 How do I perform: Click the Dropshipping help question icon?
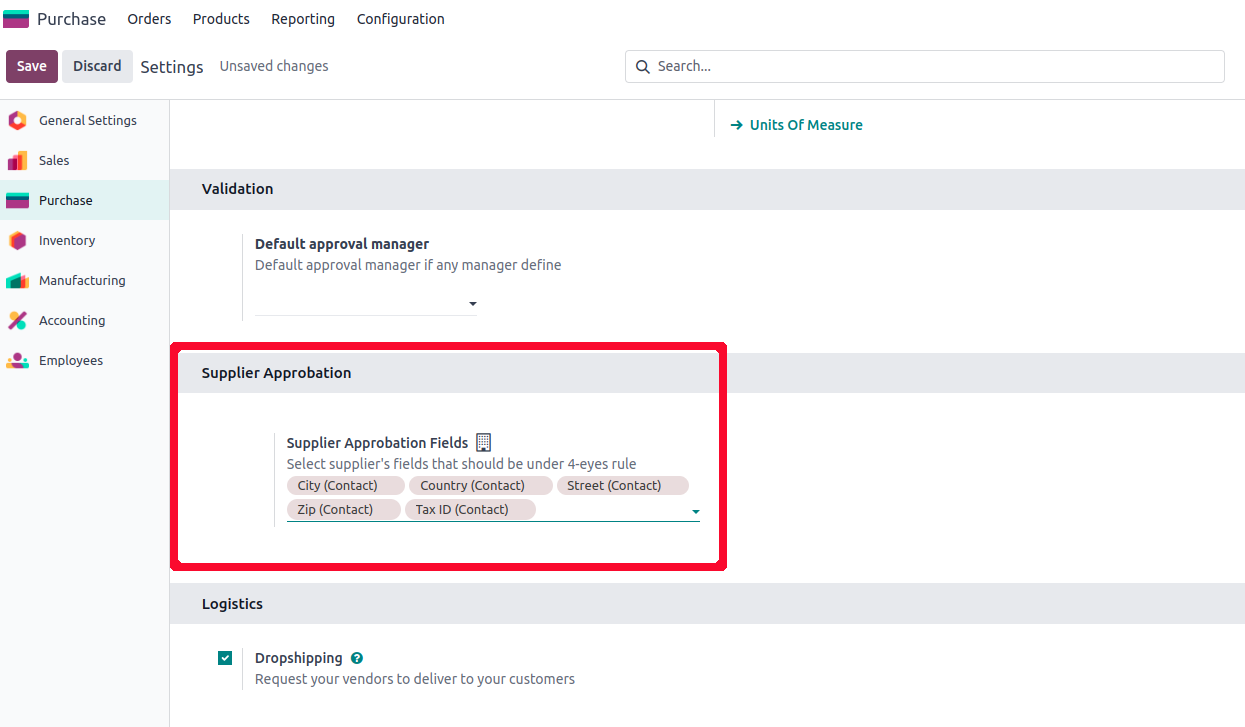tap(357, 658)
